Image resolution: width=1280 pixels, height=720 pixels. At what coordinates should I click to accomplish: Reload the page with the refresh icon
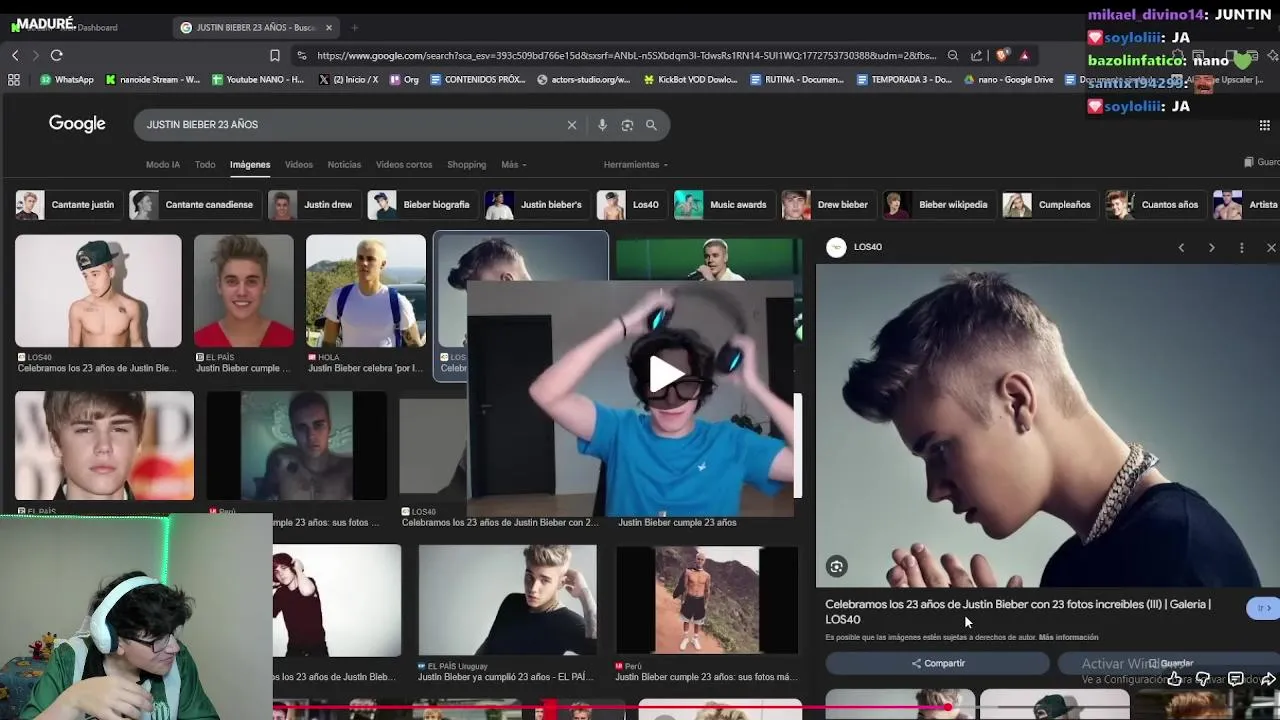(56, 55)
